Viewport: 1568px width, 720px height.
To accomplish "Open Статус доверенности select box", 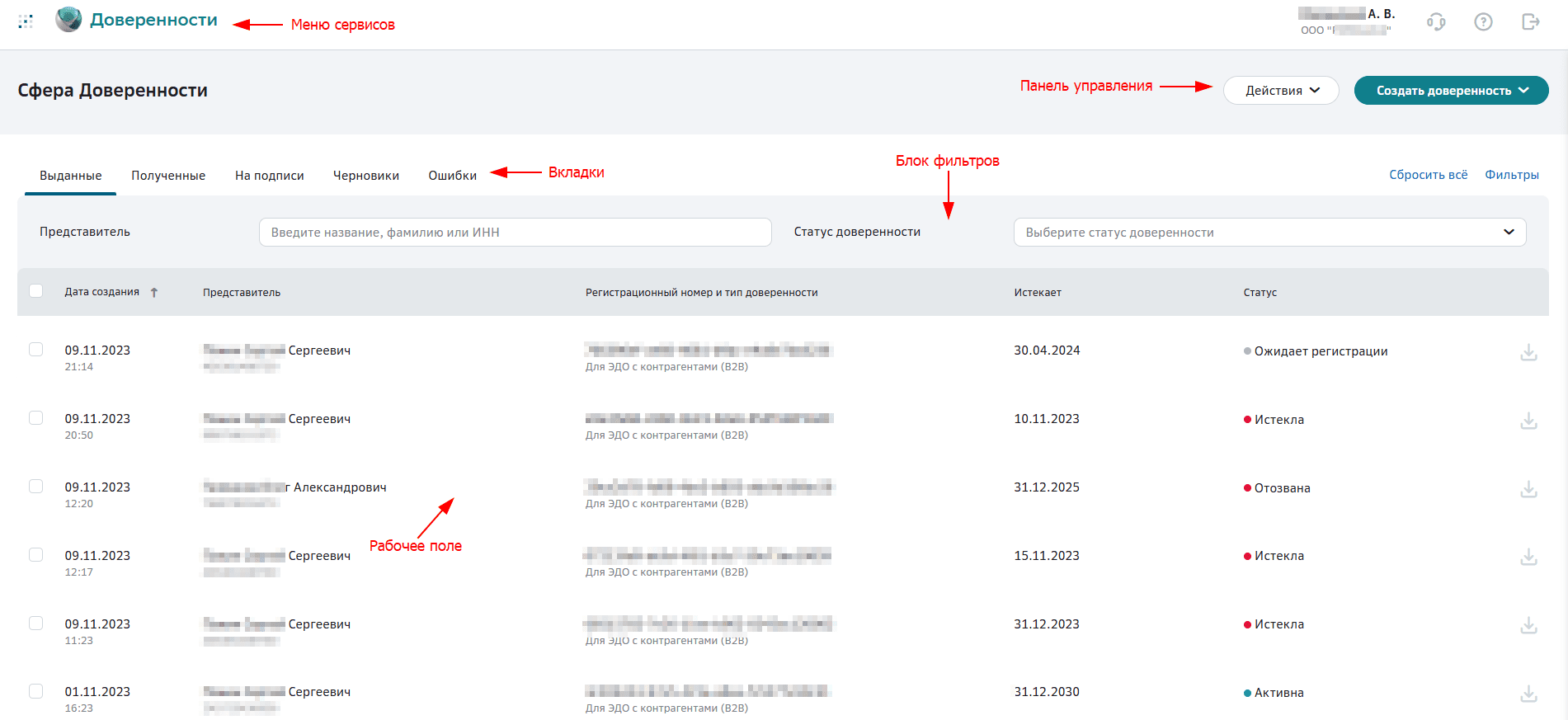I will click(1269, 232).
